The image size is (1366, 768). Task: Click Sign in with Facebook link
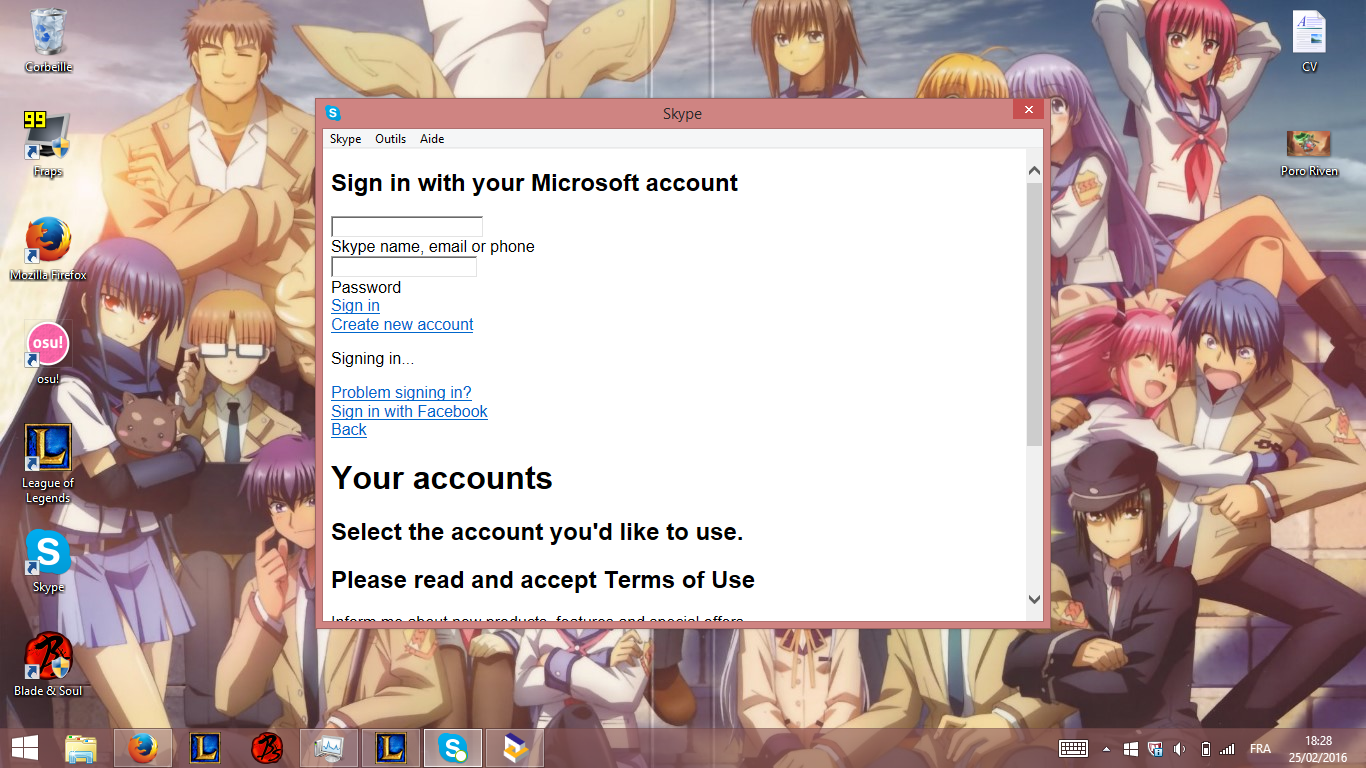point(409,411)
